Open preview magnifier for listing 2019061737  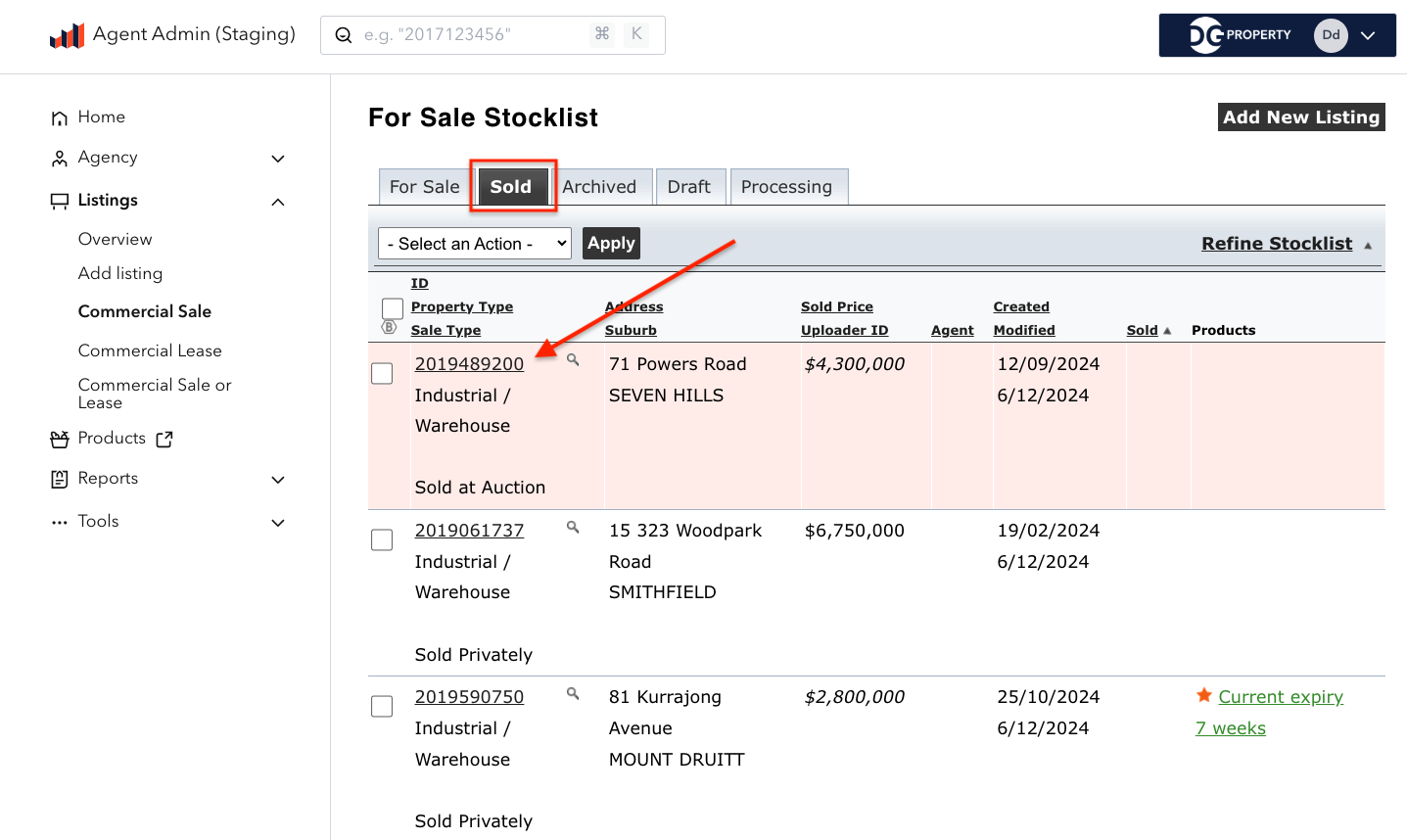[573, 528]
